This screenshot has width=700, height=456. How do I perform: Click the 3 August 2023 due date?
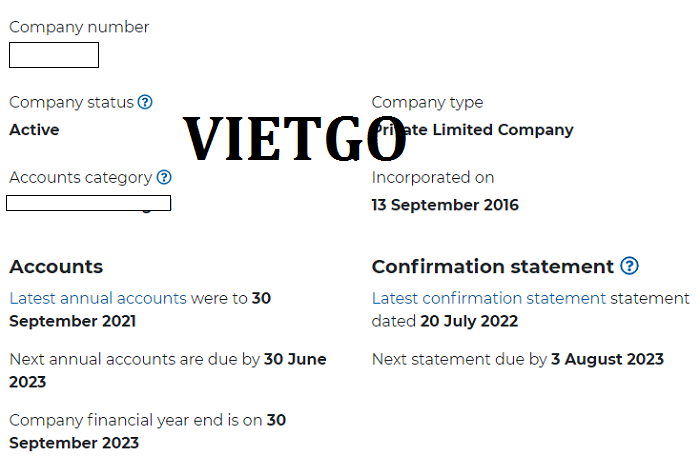607,359
